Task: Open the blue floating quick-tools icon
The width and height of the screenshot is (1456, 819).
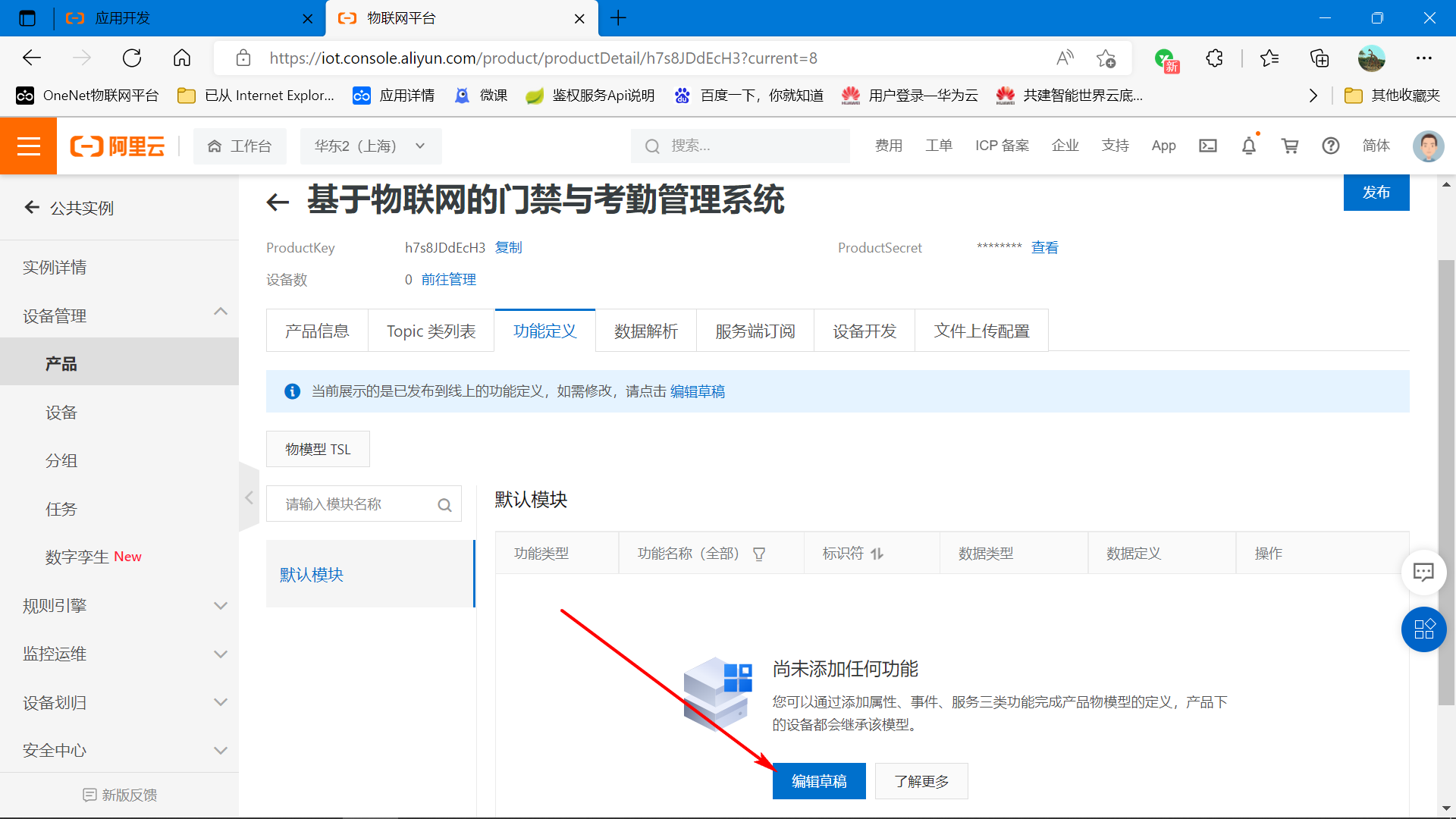Action: (x=1423, y=629)
